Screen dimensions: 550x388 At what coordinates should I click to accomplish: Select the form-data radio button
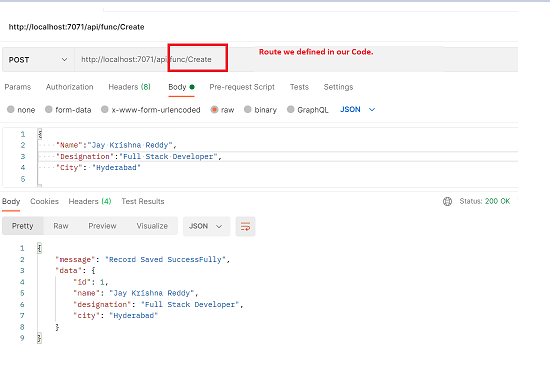49,109
